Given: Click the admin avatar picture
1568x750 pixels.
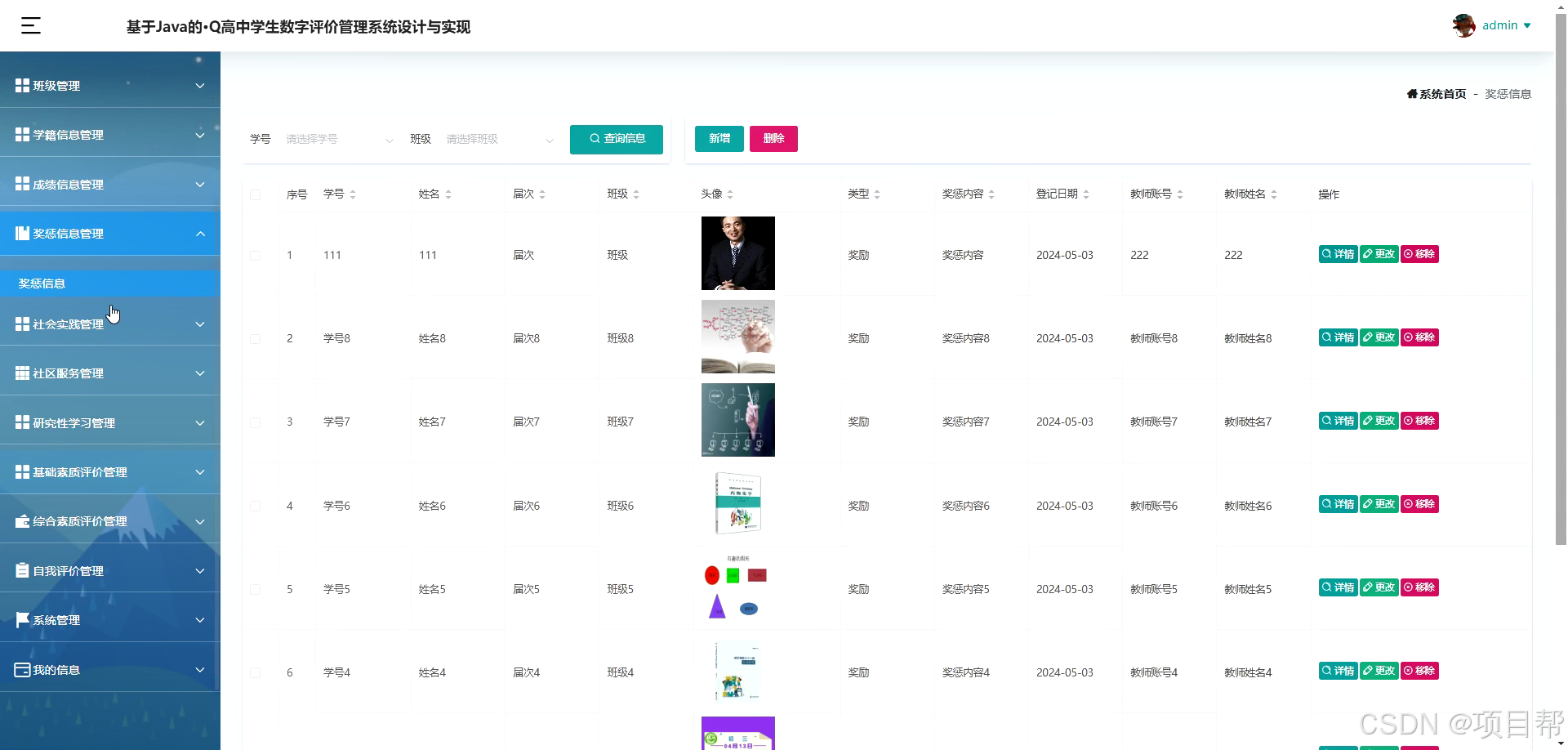Looking at the screenshot, I should point(1463,25).
